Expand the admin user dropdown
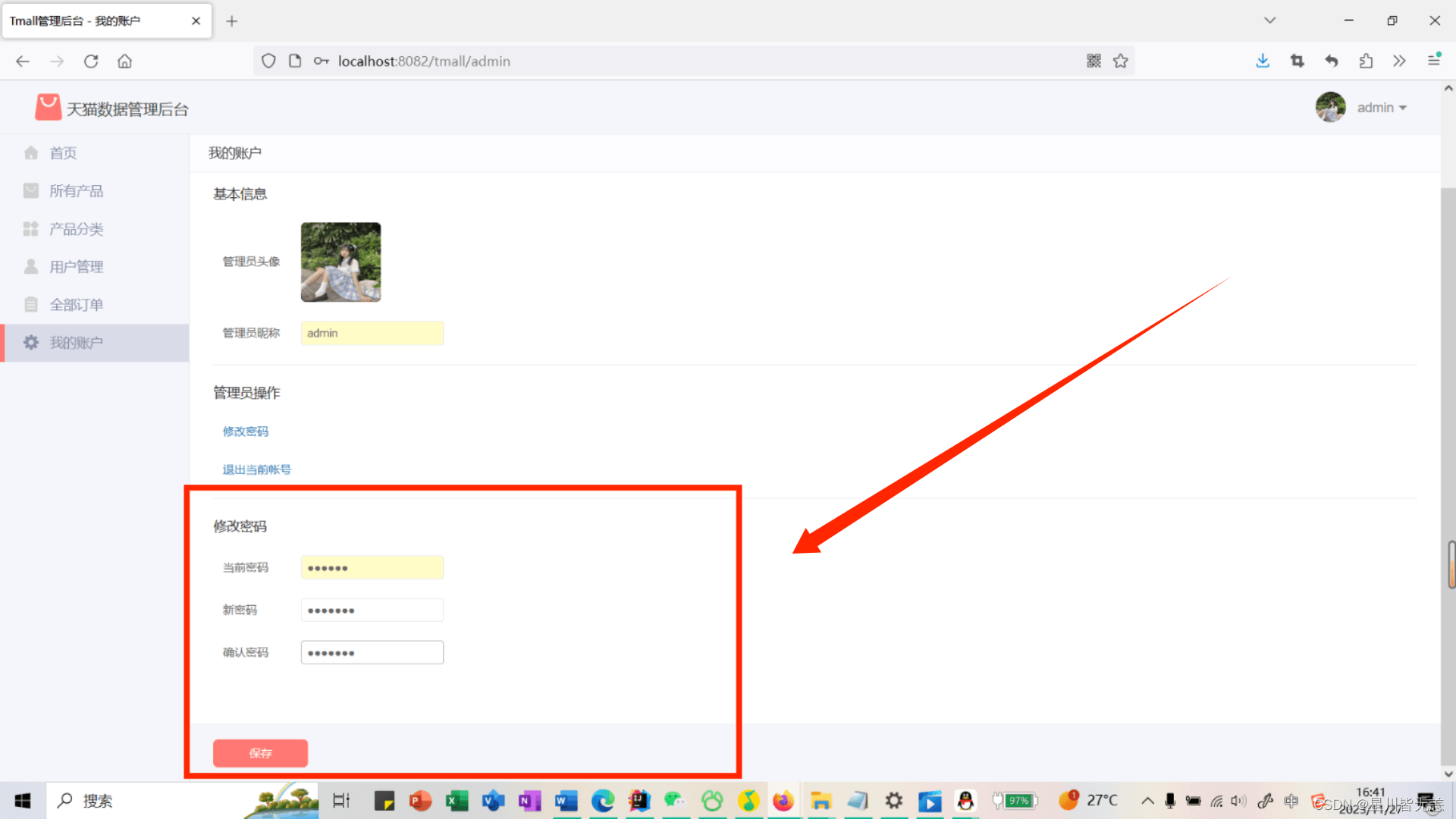The image size is (1456, 819). click(1382, 108)
